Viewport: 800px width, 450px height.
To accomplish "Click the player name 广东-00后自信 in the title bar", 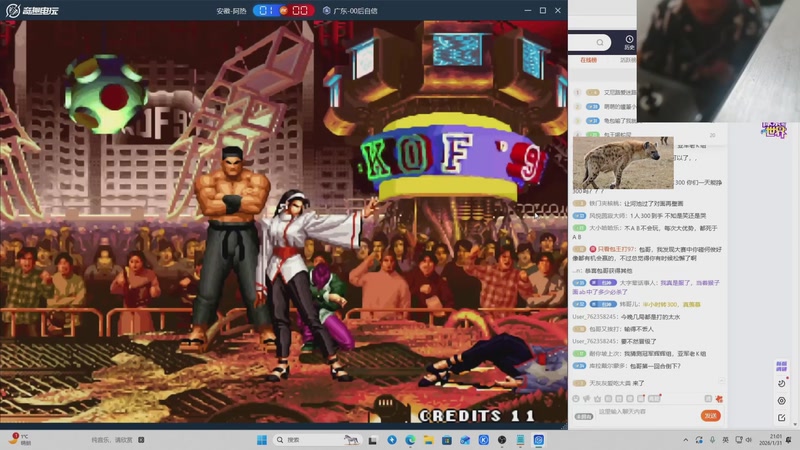I will [355, 11].
